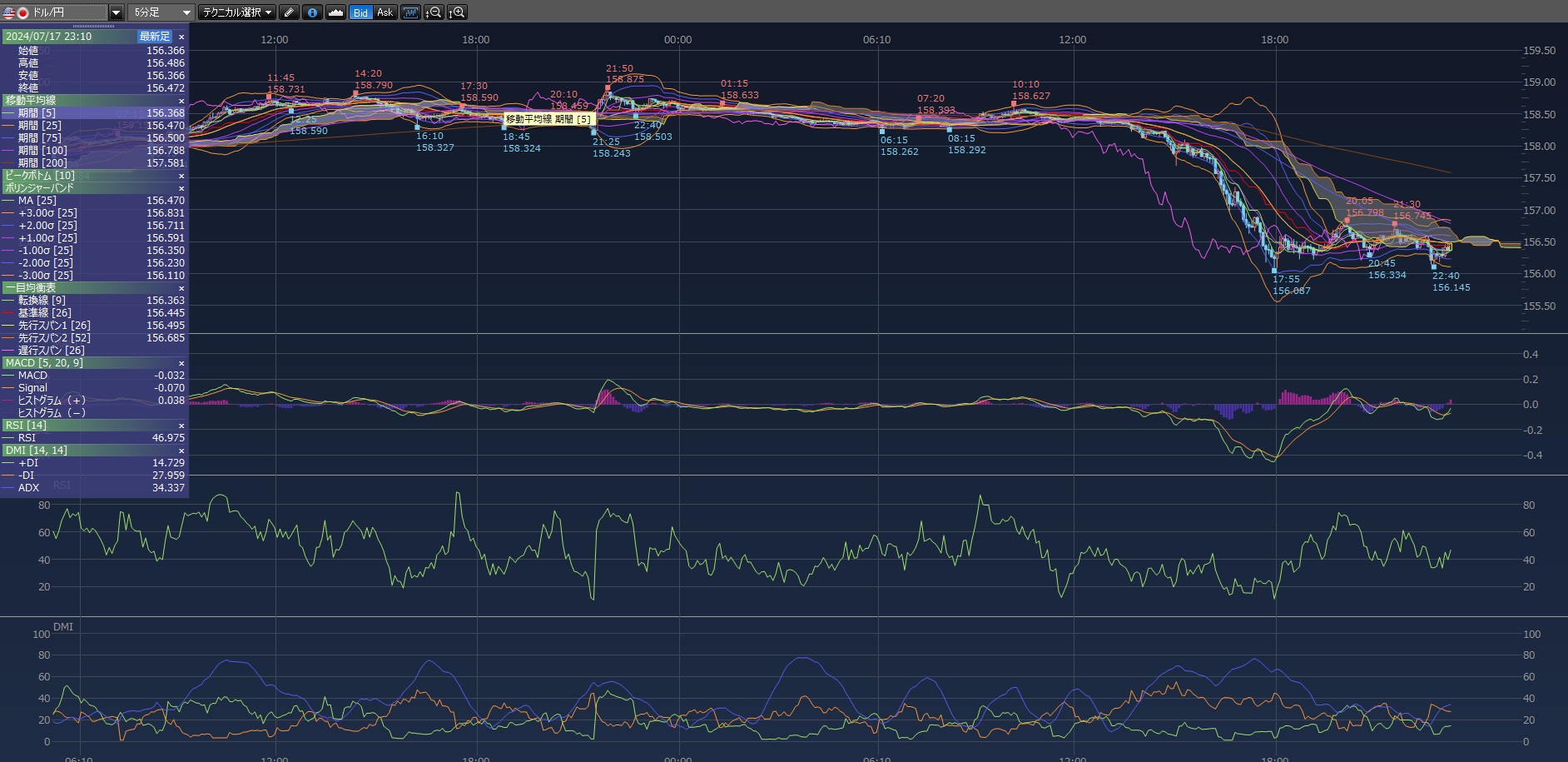Close the 移動平均線 indicator section
1568x762 pixels.
click(181, 101)
